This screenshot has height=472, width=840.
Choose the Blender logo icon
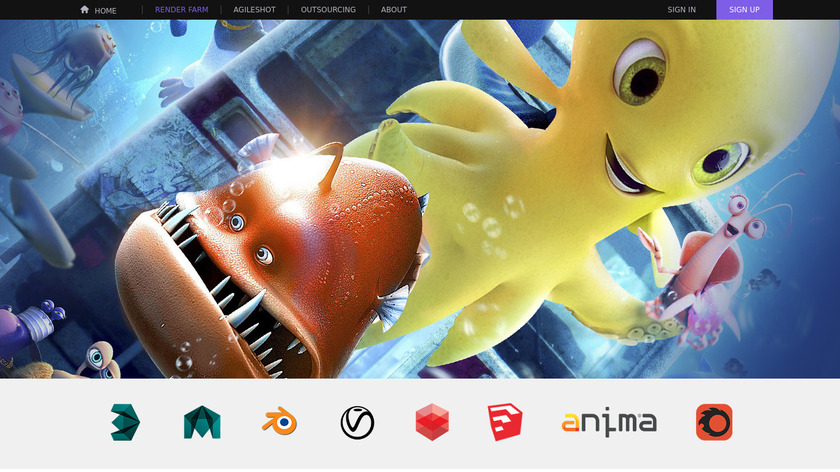[280, 422]
